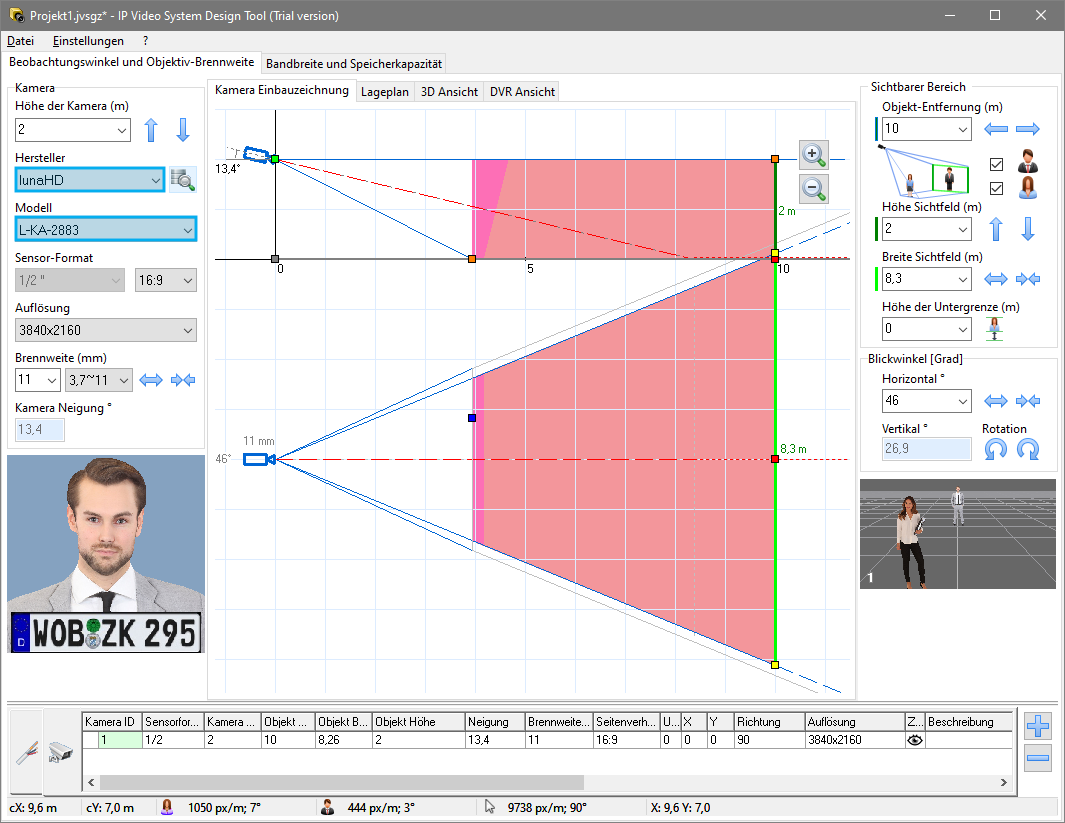Toggle camera visibility with the eye in the table
The image size is (1065, 823).
pyautogui.click(x=914, y=740)
